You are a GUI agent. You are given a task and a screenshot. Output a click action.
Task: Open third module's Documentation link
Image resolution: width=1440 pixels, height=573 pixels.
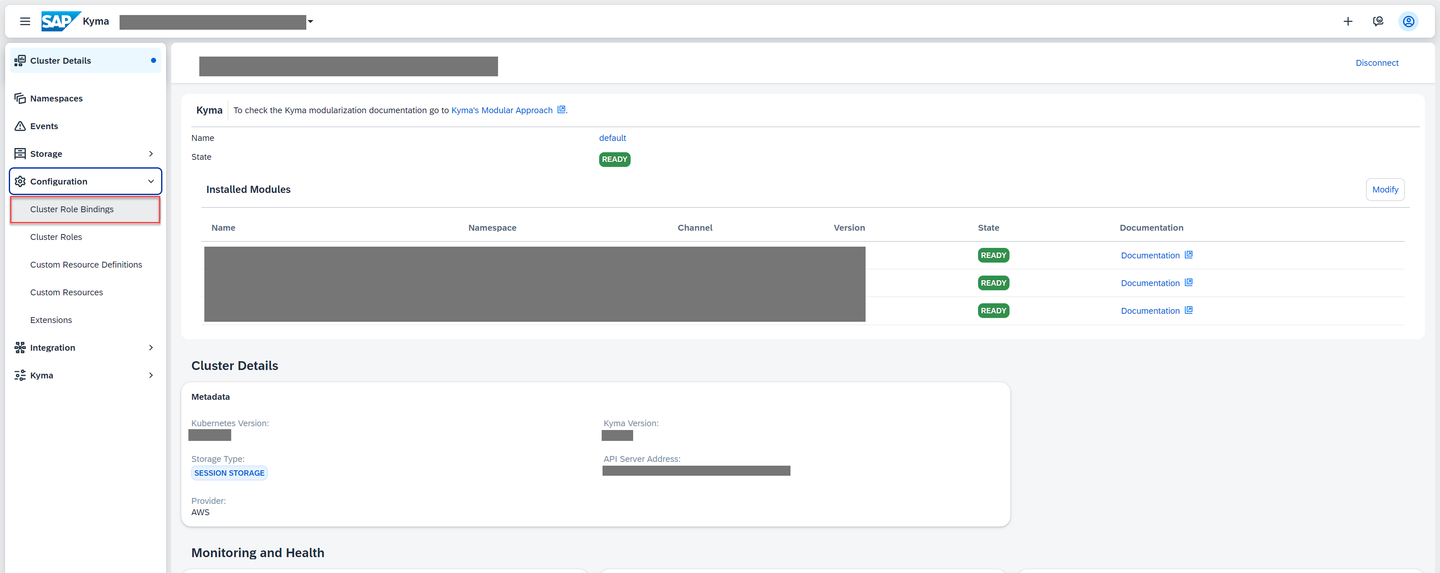pos(1150,311)
